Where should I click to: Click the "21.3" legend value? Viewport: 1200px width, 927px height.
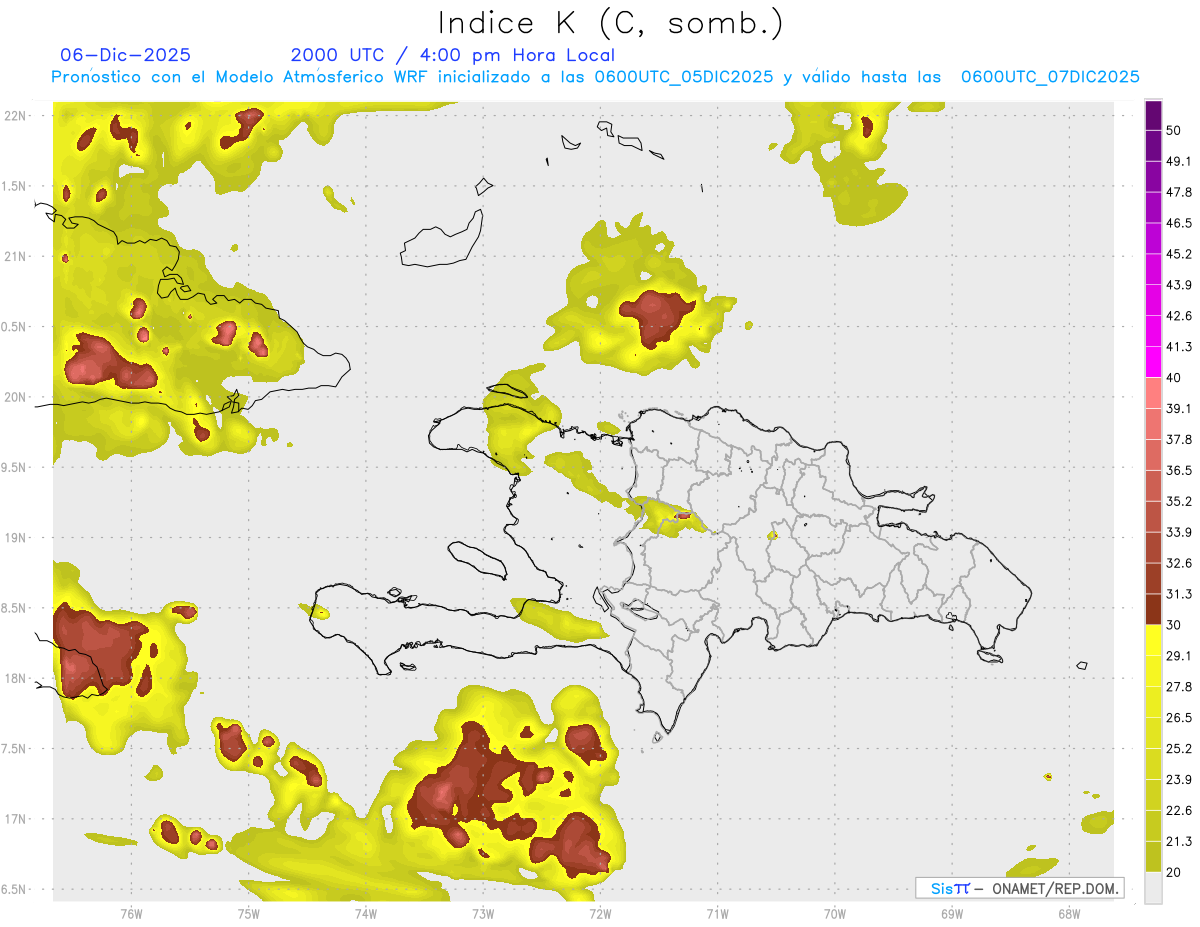[x=1179, y=842]
